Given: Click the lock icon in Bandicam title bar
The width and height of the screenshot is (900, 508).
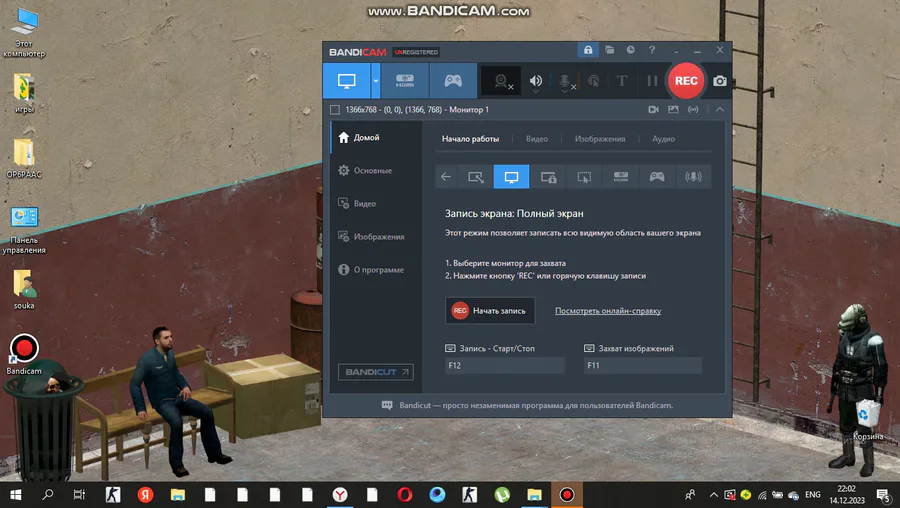Looking at the screenshot, I should (588, 51).
